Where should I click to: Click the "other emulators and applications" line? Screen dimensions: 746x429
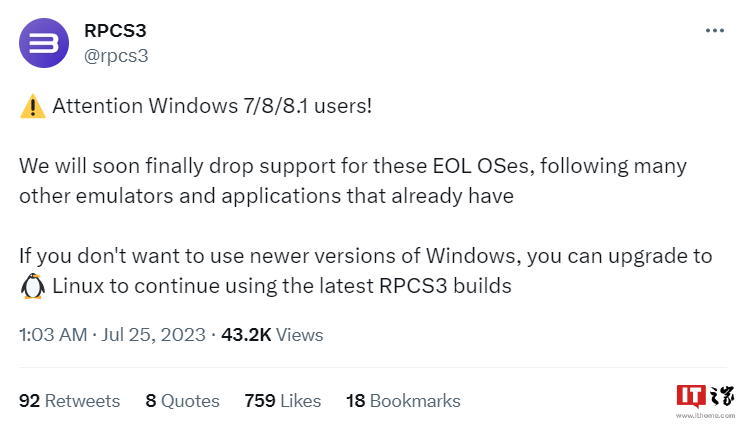click(x=266, y=195)
